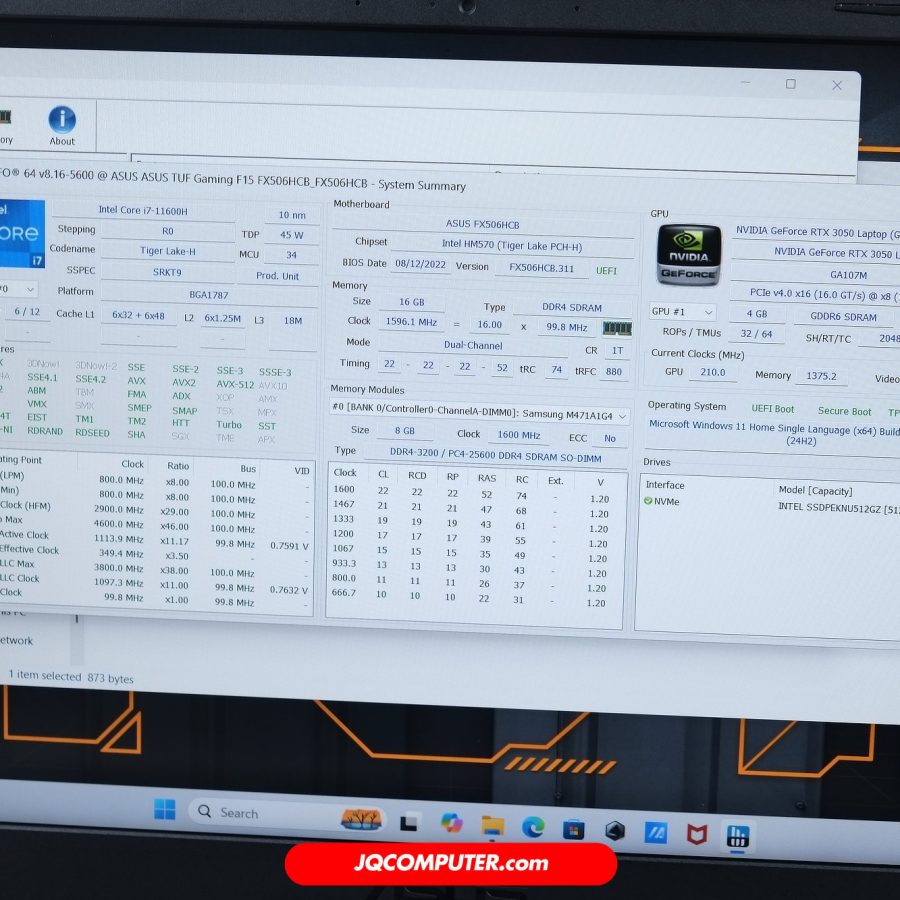Select the Microsoft Windows 11 Home text
The image size is (900, 900).
coord(774,432)
